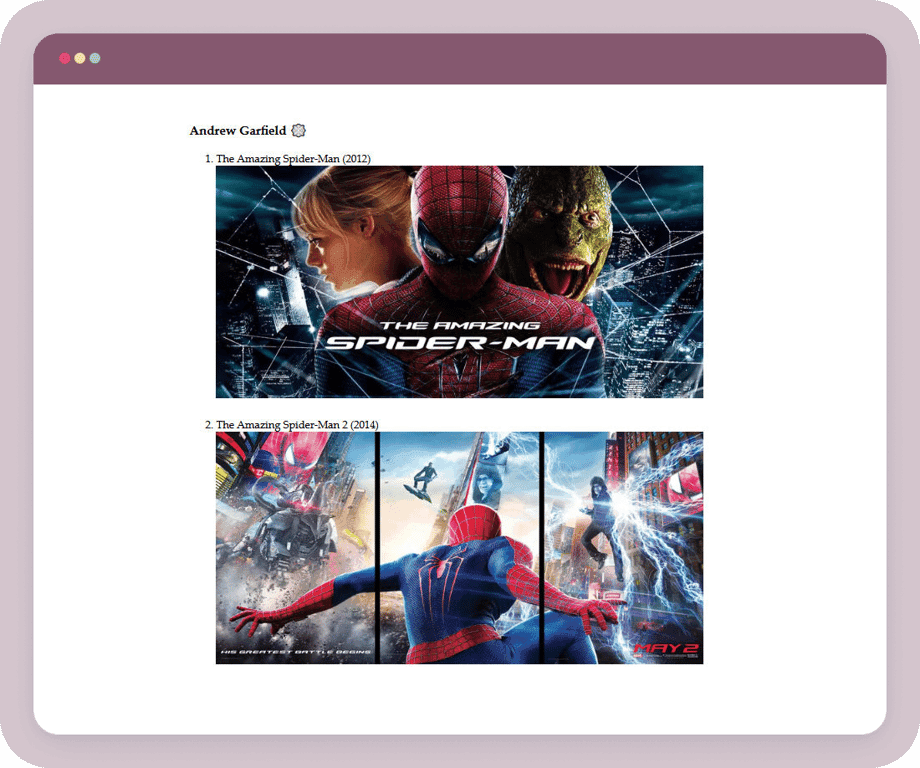Click the red dot in window header
This screenshot has height=768, width=920.
pos(65,58)
